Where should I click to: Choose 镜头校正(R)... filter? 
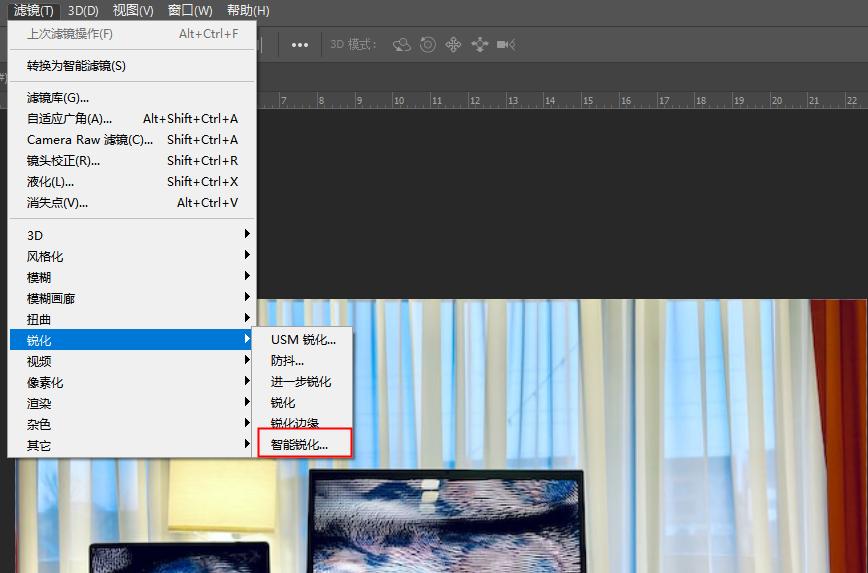point(132,161)
